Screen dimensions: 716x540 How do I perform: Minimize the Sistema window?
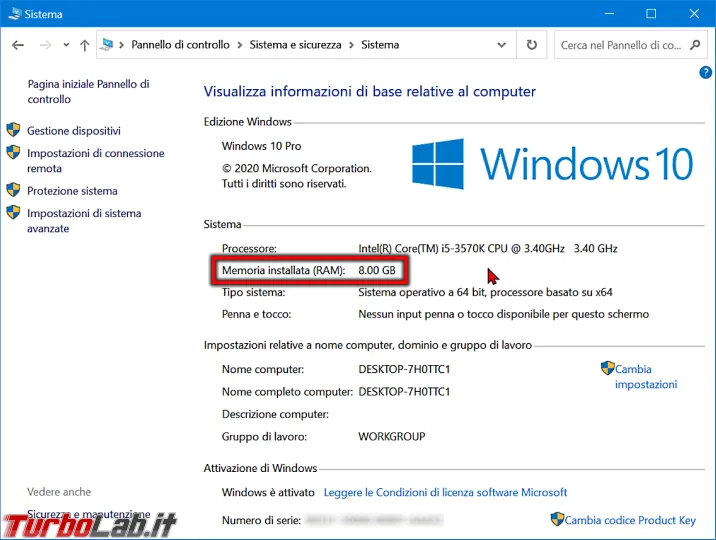tap(609, 14)
